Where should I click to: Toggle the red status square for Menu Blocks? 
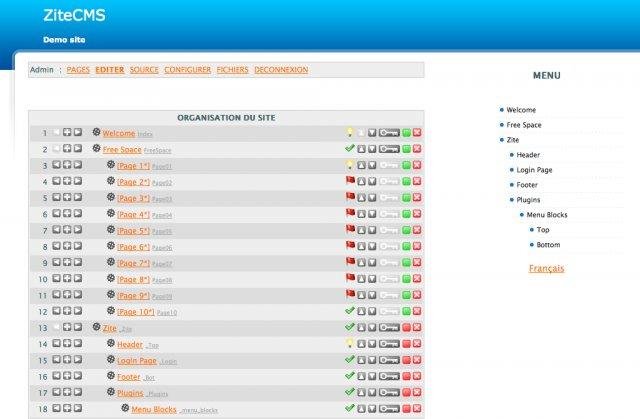(x=406, y=408)
